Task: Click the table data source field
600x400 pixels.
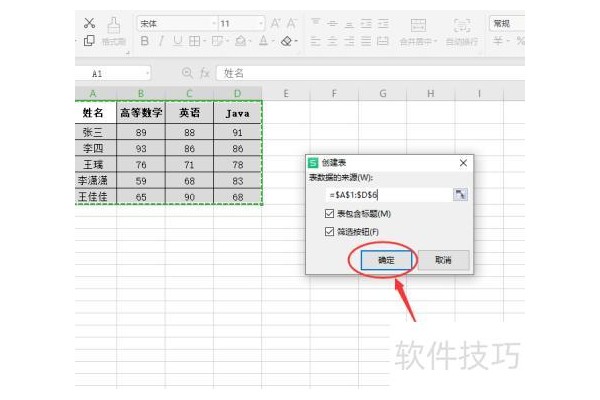Action: coord(389,195)
